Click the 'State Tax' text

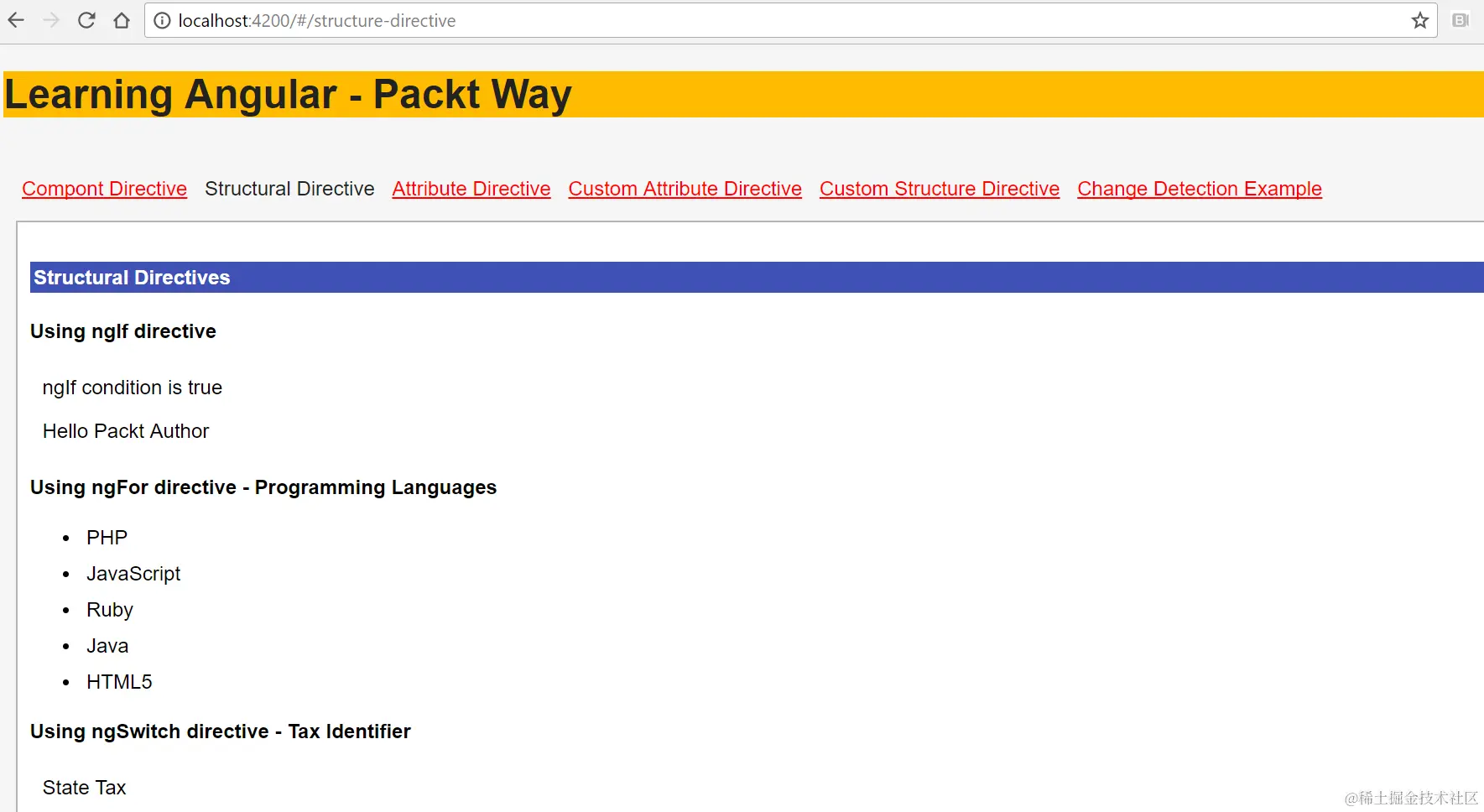coord(84,788)
